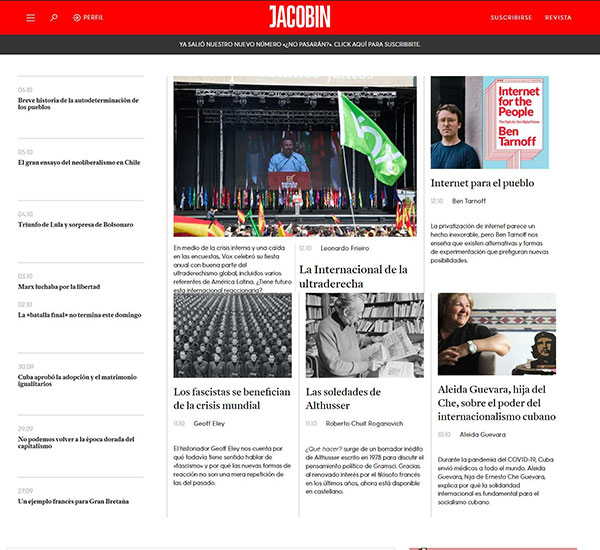Open 'Aleida Guevara, hija del Che' headline

[497, 403]
